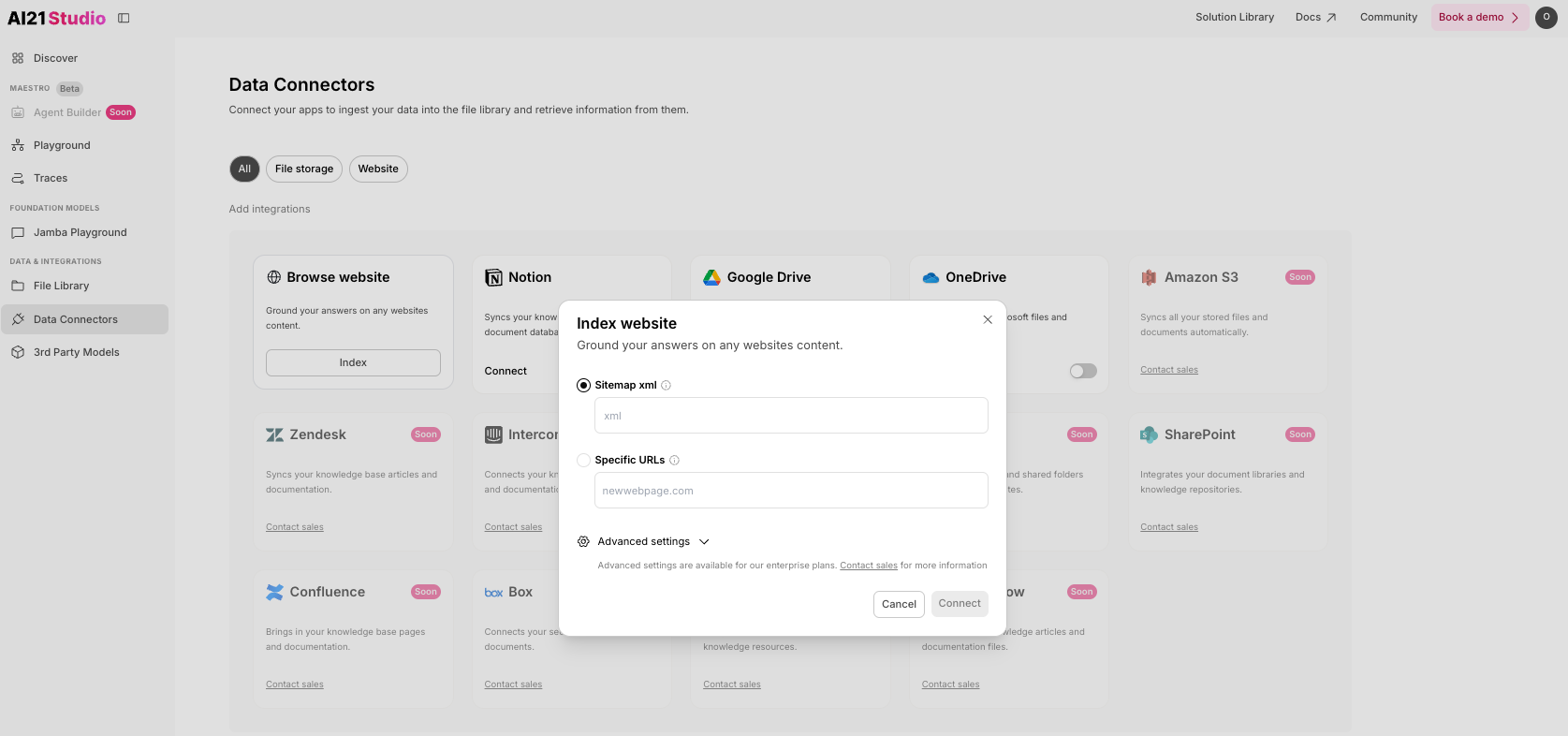Viewport: 1568px width, 736px height.
Task: Click the Google Drive logo icon
Action: (712, 277)
